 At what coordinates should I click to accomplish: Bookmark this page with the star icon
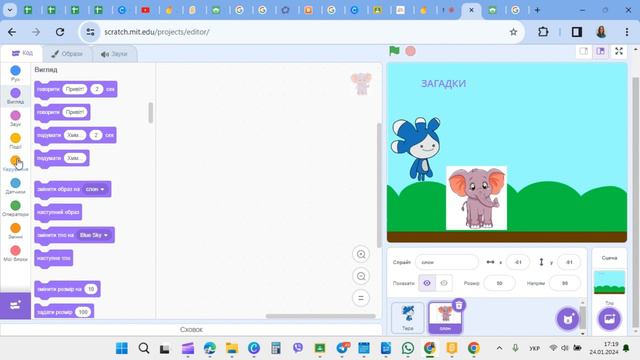pos(513,32)
